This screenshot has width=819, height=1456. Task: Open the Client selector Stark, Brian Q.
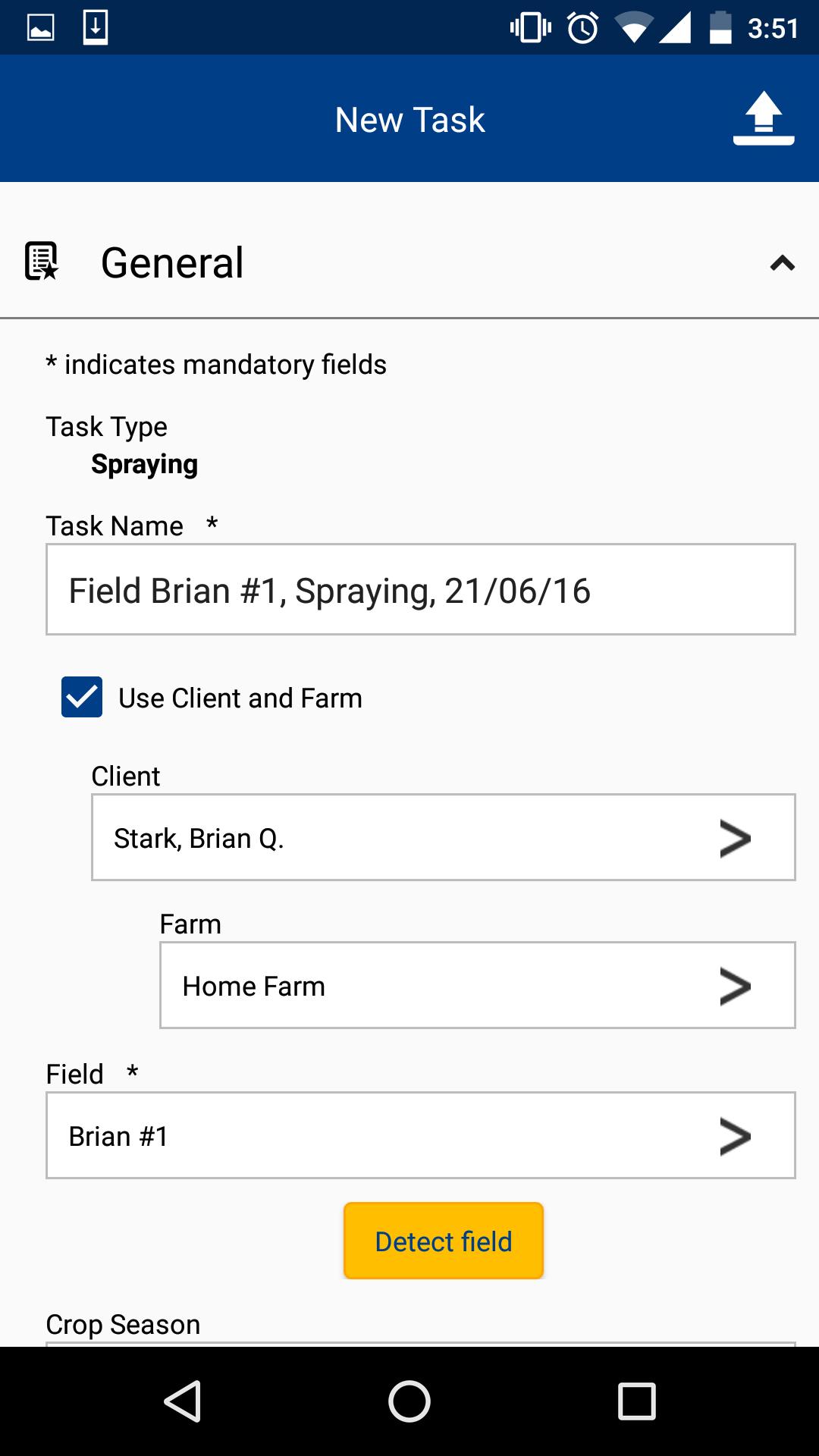coord(443,837)
